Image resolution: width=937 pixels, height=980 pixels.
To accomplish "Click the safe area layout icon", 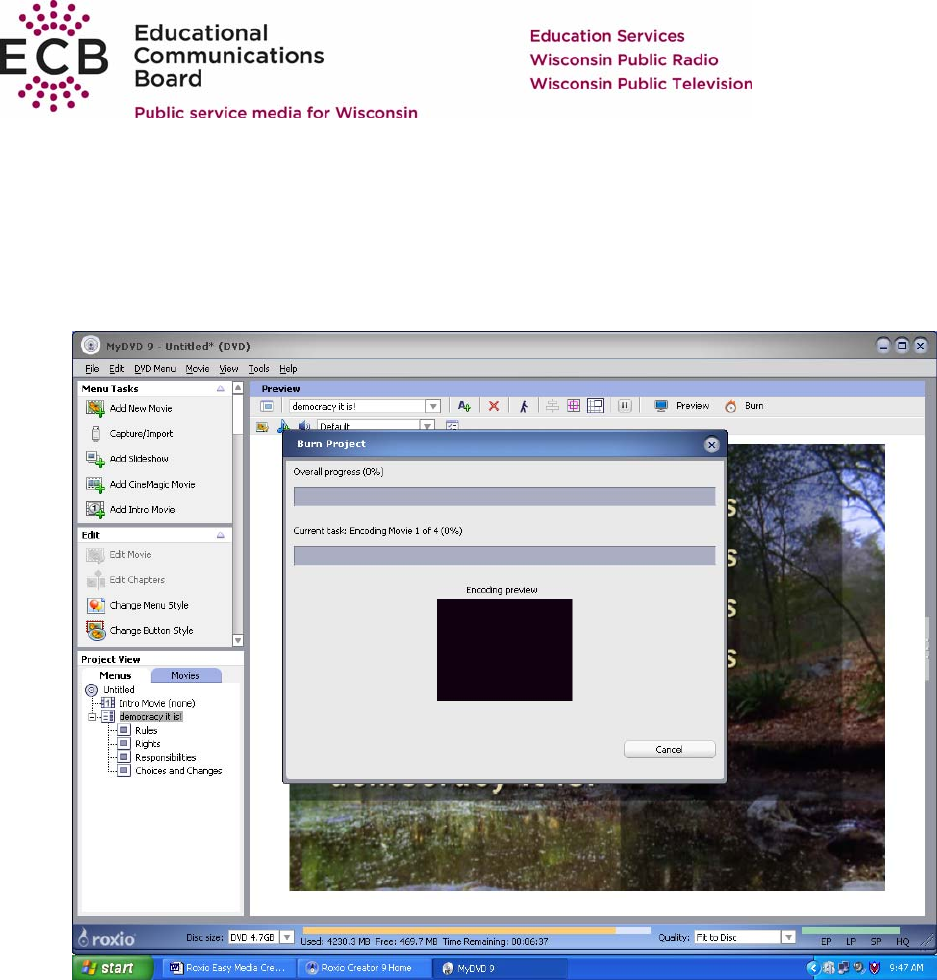I will coord(595,406).
